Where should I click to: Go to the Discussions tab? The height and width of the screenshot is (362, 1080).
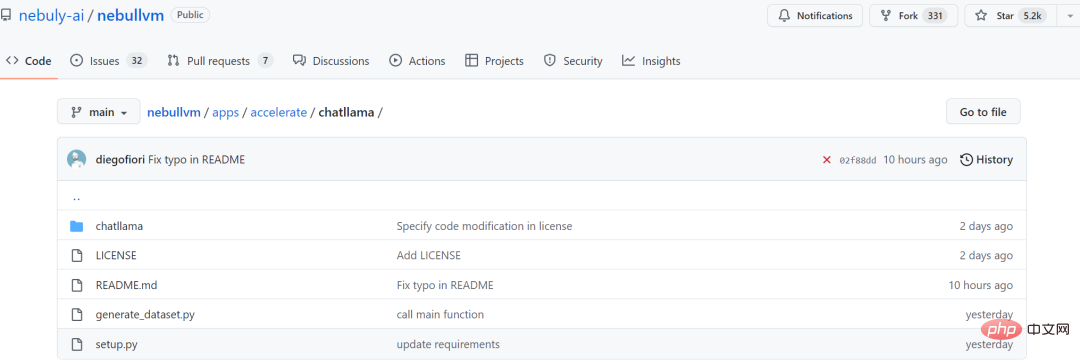point(331,61)
